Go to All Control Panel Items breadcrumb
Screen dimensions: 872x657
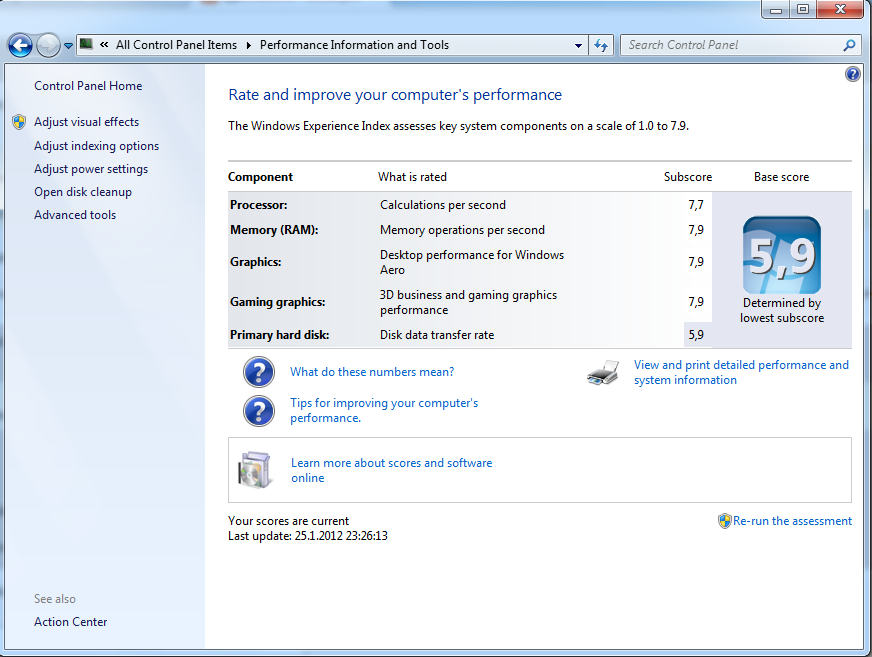pos(176,45)
